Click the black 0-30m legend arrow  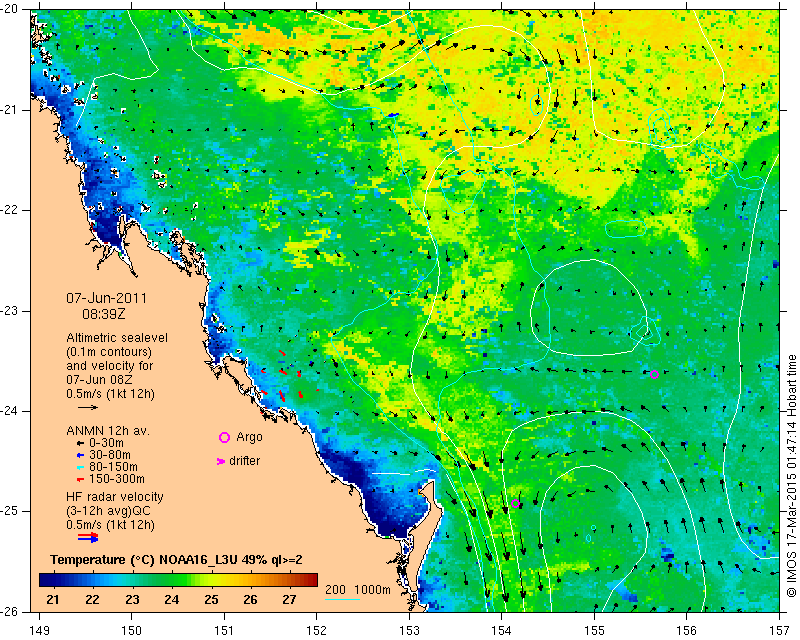(81, 444)
